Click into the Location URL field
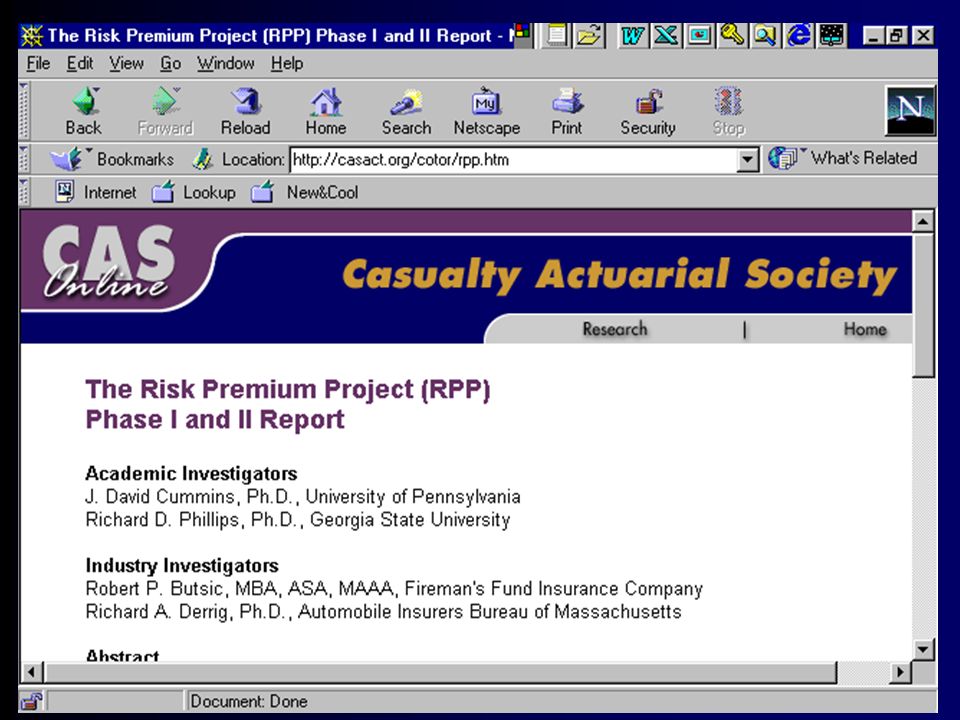960x720 pixels. [513, 160]
